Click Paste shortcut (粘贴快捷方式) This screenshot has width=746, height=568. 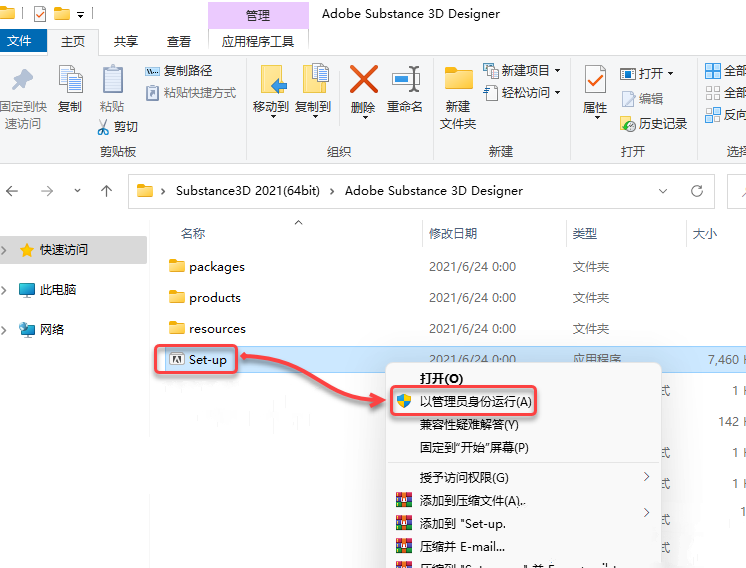[191, 92]
